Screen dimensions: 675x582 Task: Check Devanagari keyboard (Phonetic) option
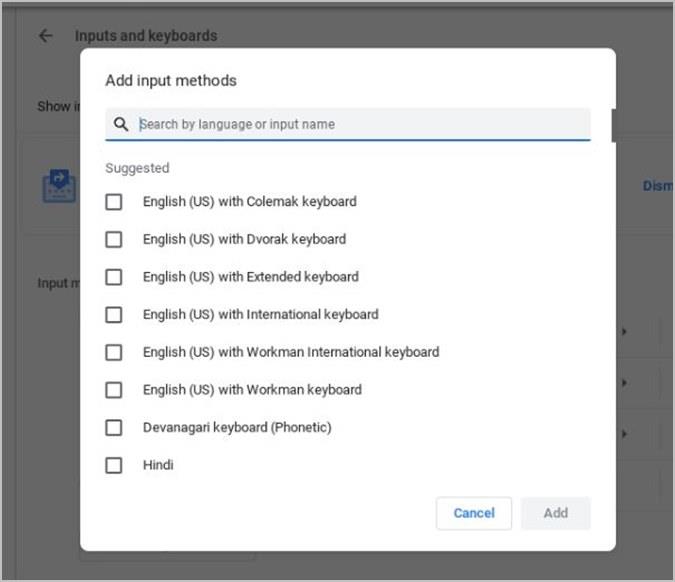114,427
